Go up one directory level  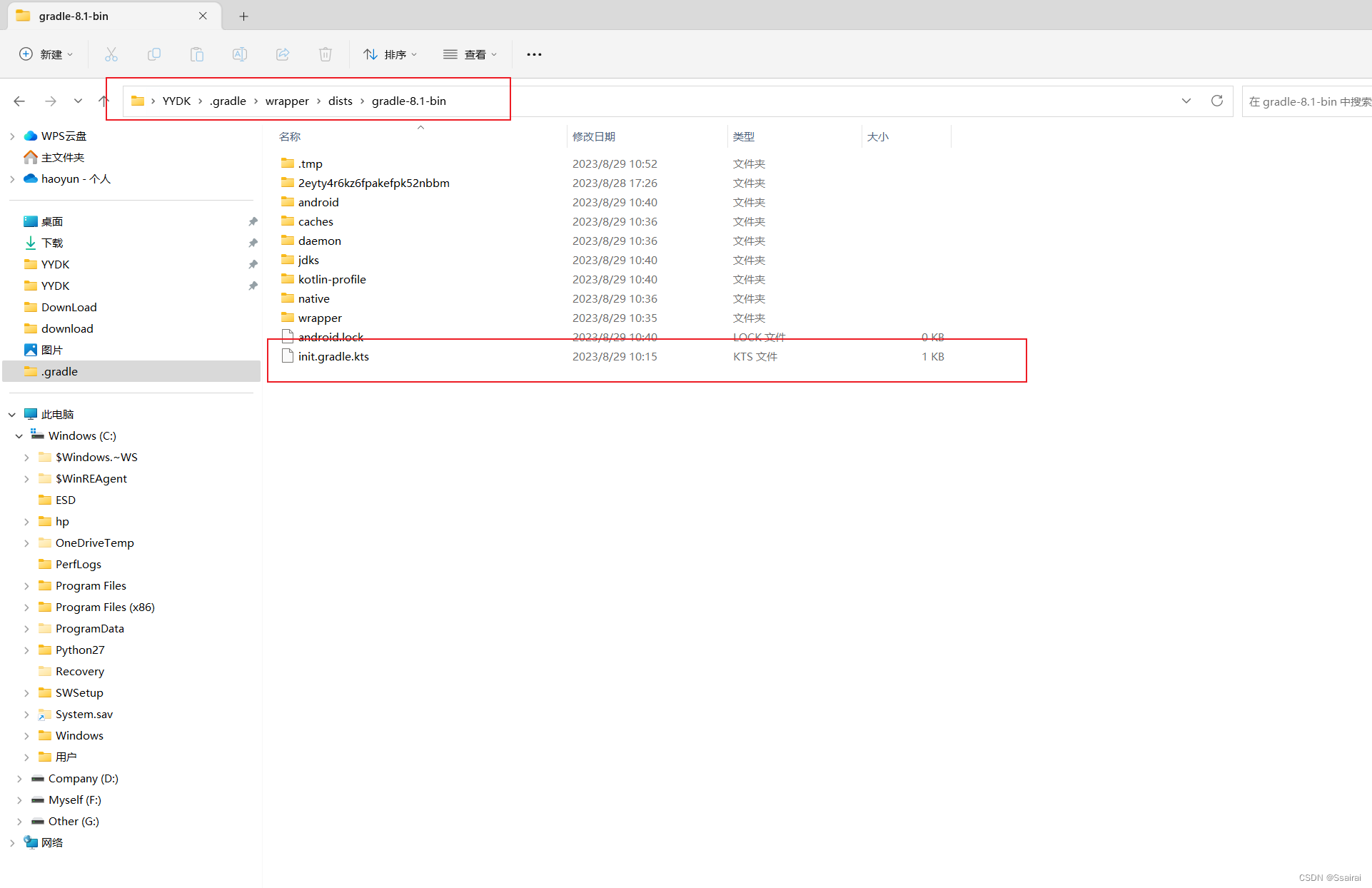(x=104, y=101)
